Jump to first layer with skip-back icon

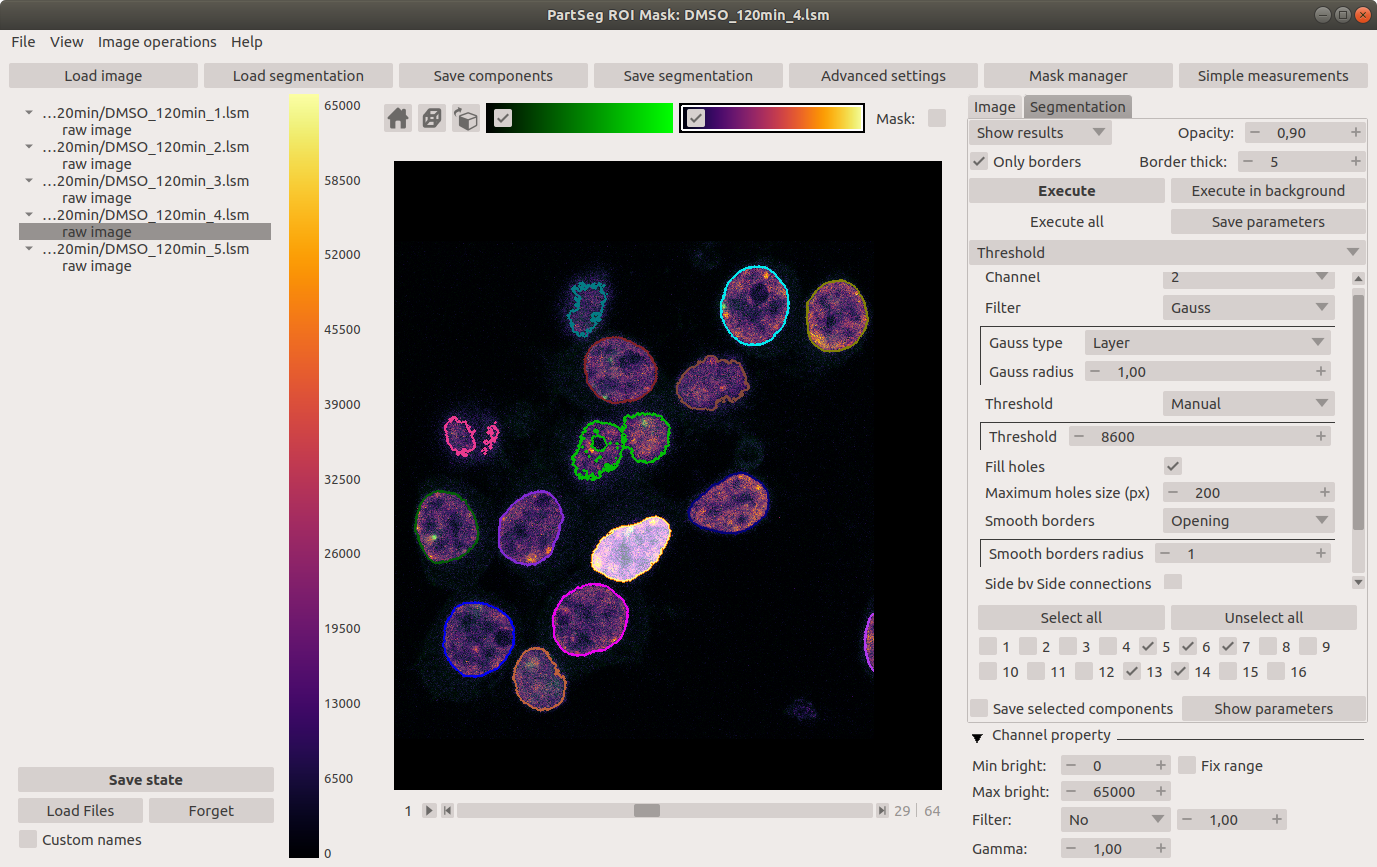pyautogui.click(x=447, y=811)
